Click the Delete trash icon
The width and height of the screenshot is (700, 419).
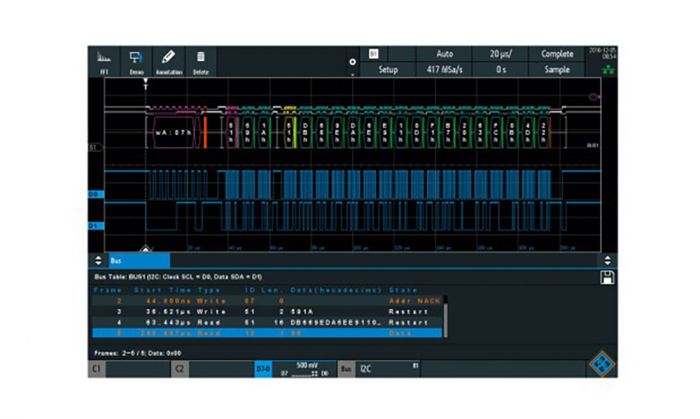click(x=201, y=62)
